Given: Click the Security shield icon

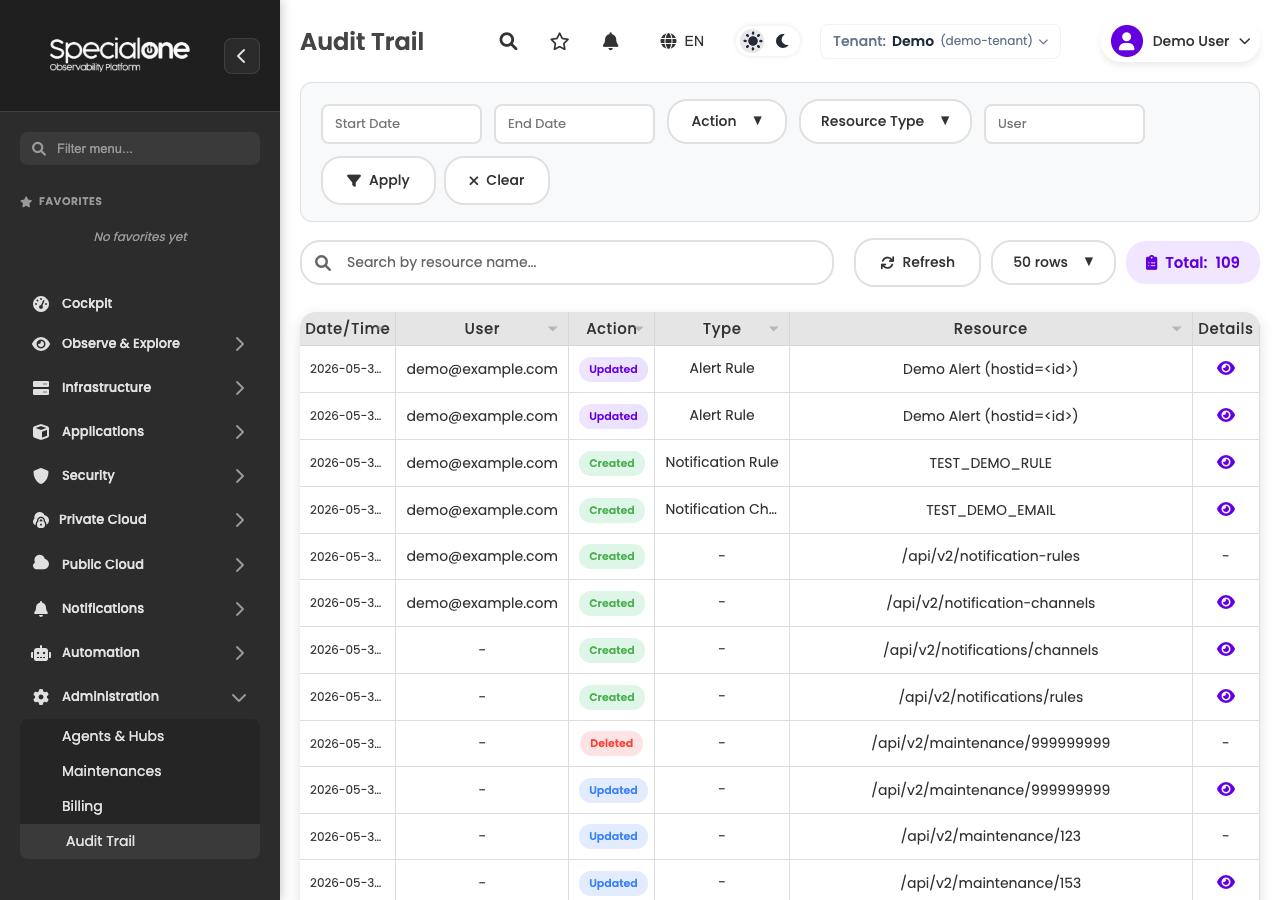Looking at the screenshot, I should pos(41,475).
